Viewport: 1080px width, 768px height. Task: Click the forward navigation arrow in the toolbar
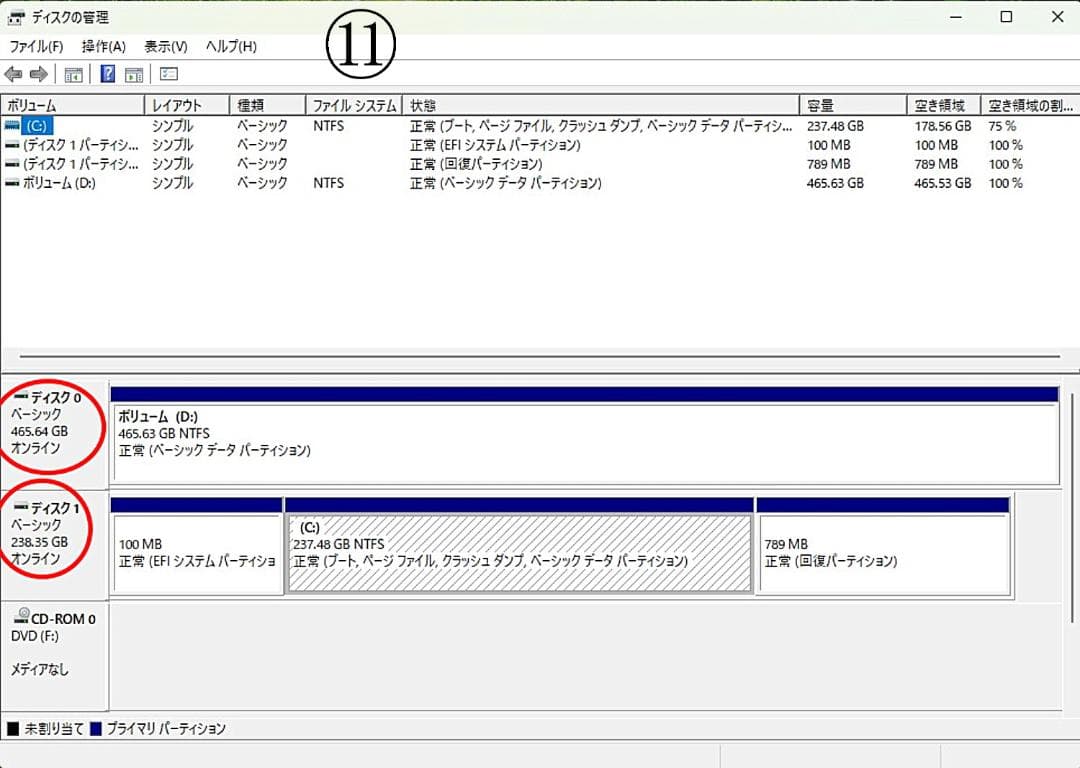pos(37,73)
